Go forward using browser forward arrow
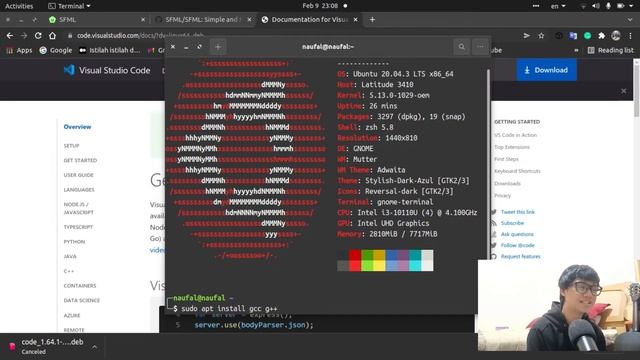The width and height of the screenshot is (640, 360). [24, 36]
